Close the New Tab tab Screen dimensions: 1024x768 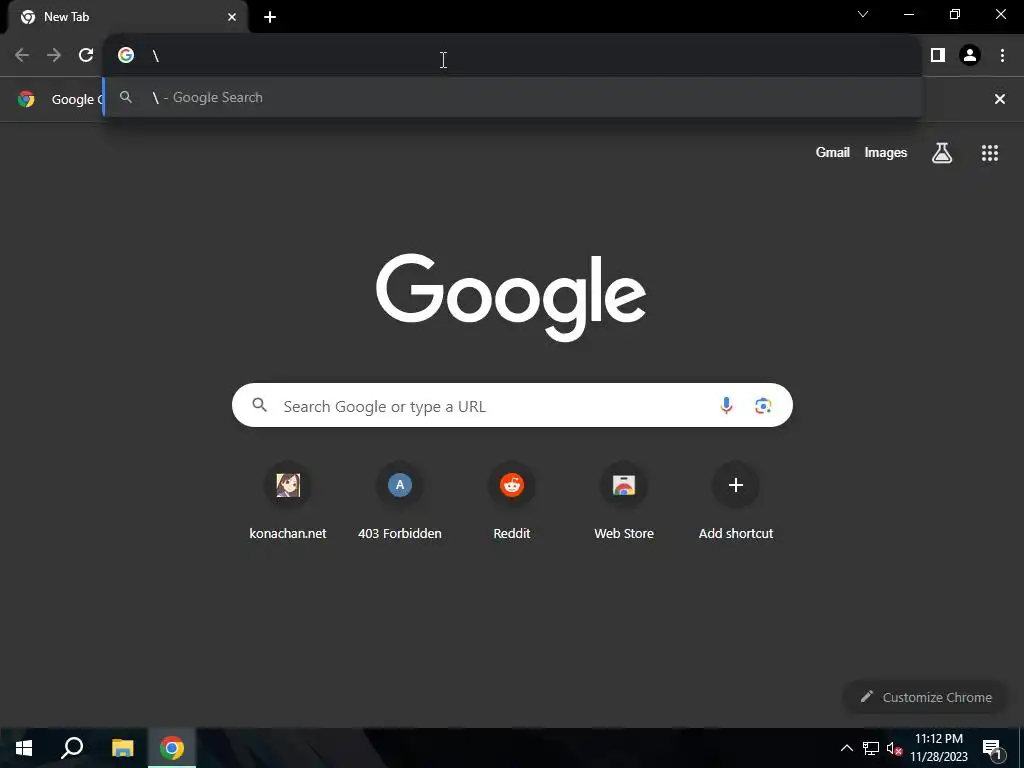(x=232, y=17)
